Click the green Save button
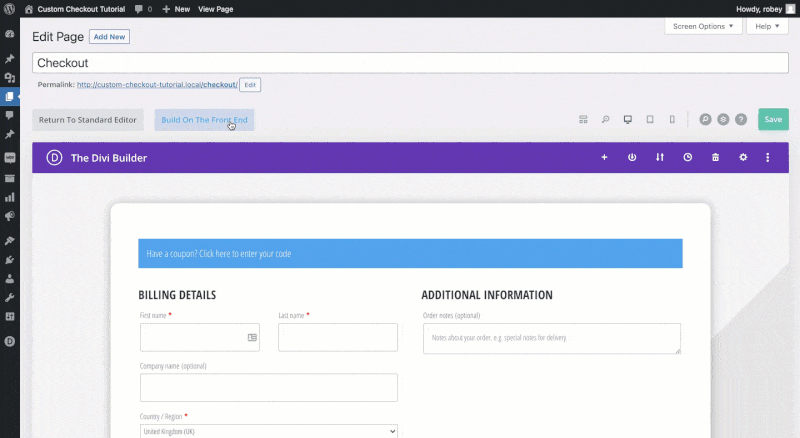 click(773, 119)
